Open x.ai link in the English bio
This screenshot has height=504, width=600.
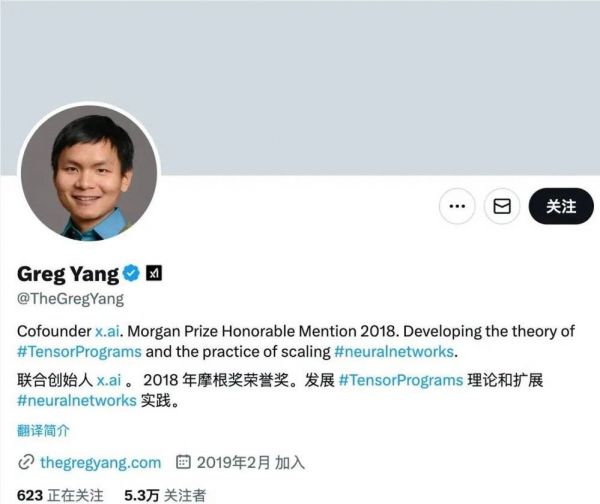tap(107, 331)
